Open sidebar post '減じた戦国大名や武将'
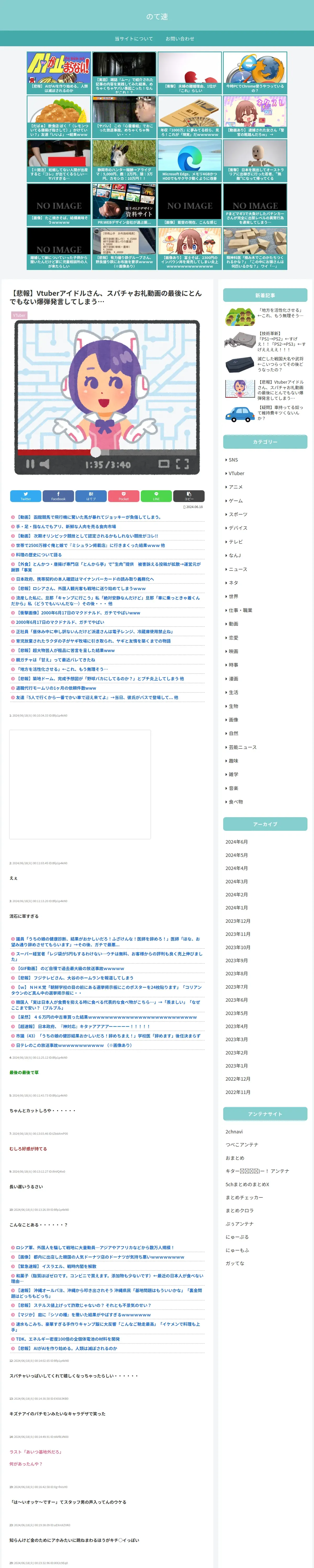This screenshot has height=1568, width=314. coord(265,365)
